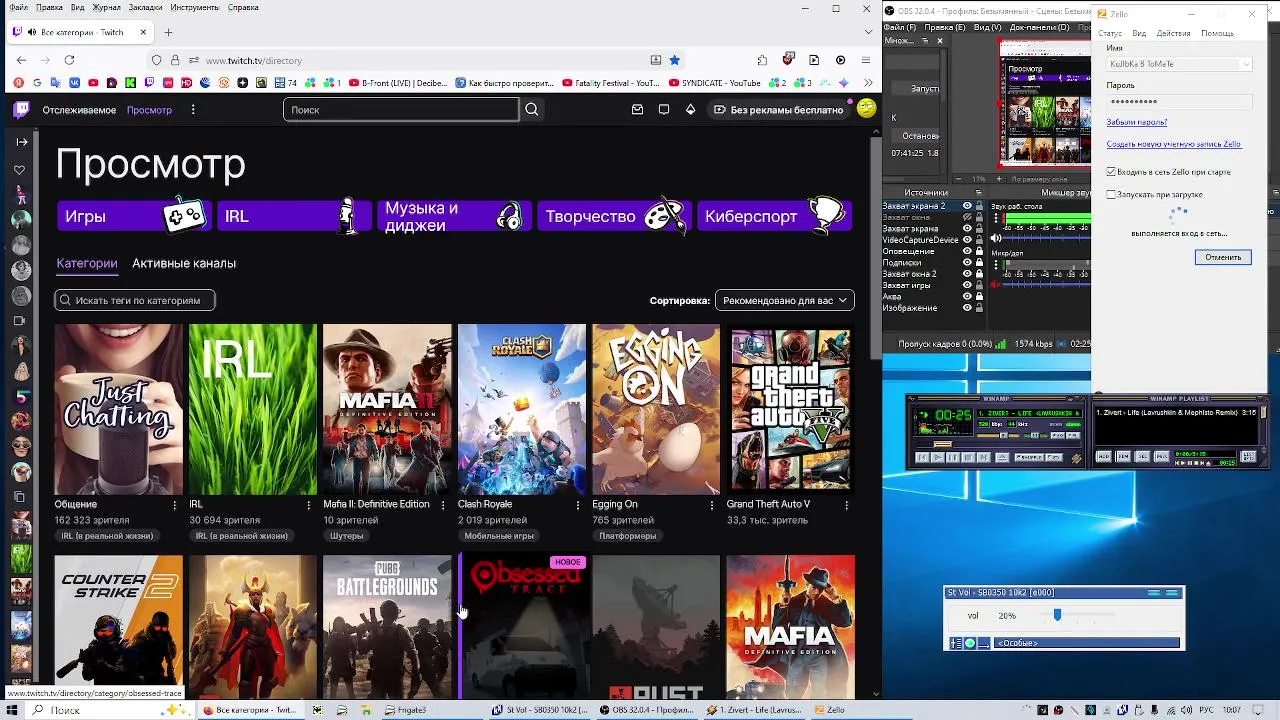1280x720 pixels.
Task: Bookmark page with the blue star icon
Action: click(x=674, y=60)
